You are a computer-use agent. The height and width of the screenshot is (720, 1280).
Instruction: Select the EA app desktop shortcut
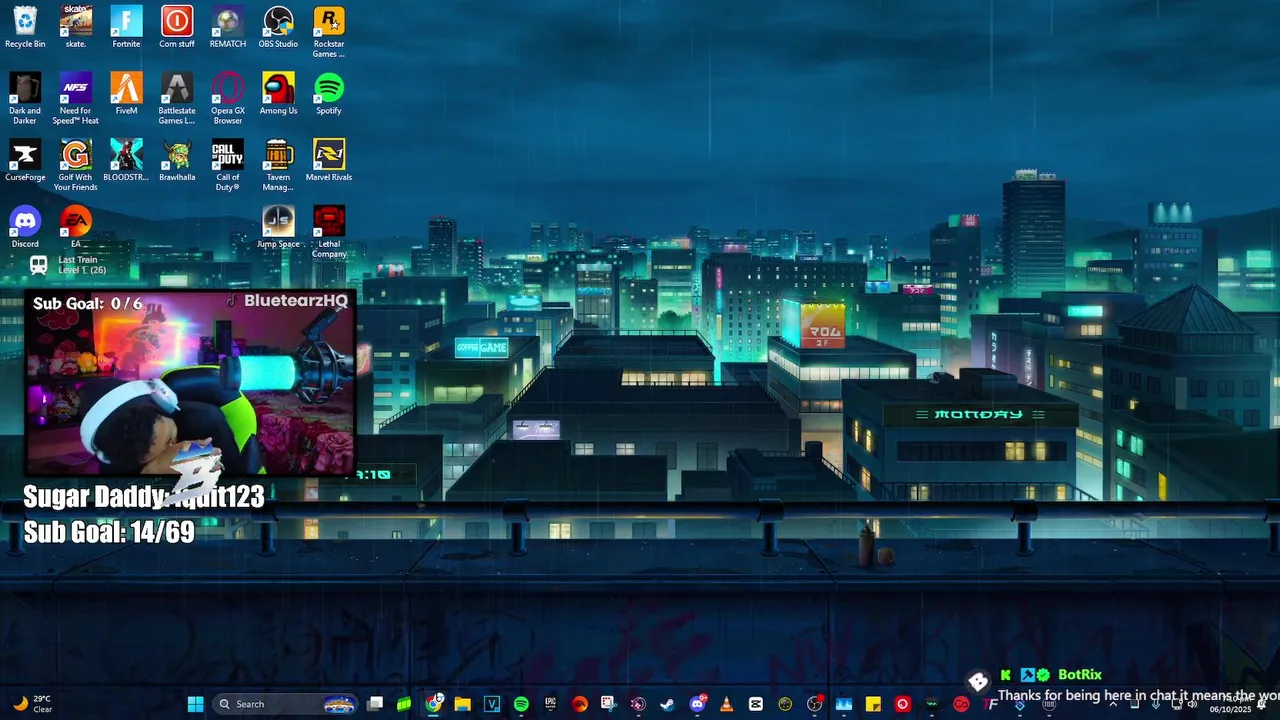(x=76, y=227)
